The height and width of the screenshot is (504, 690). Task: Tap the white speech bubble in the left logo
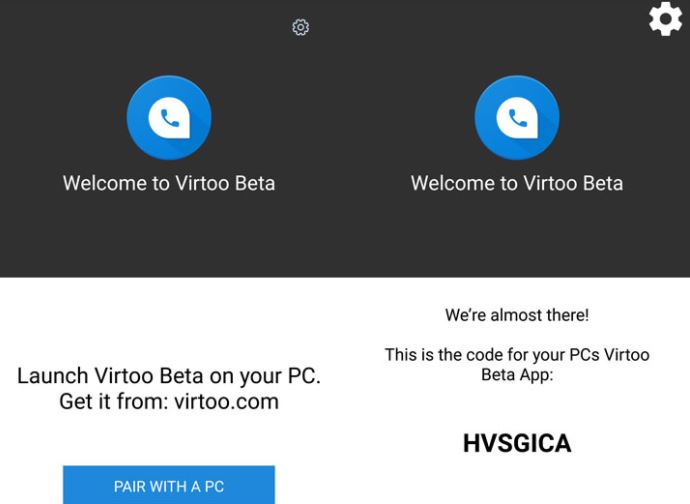click(169, 118)
